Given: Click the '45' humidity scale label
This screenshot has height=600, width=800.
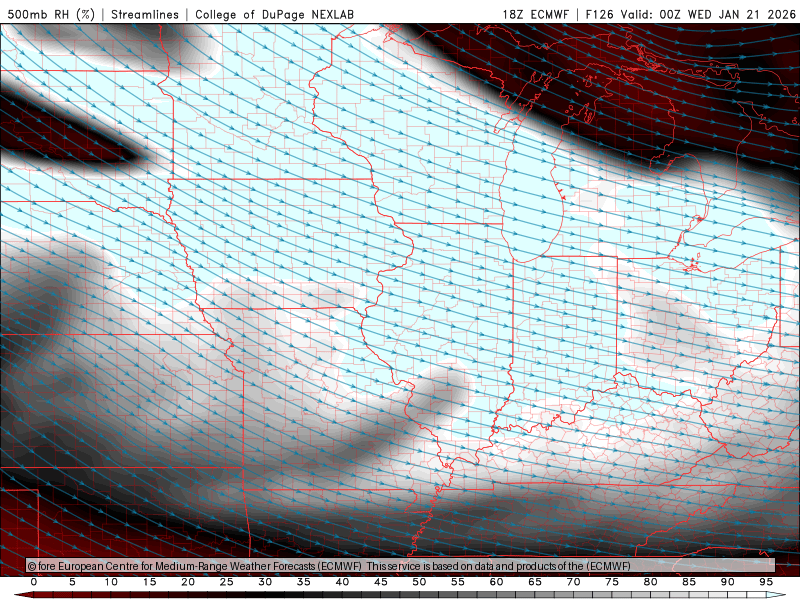Looking at the screenshot, I should pos(381,582).
